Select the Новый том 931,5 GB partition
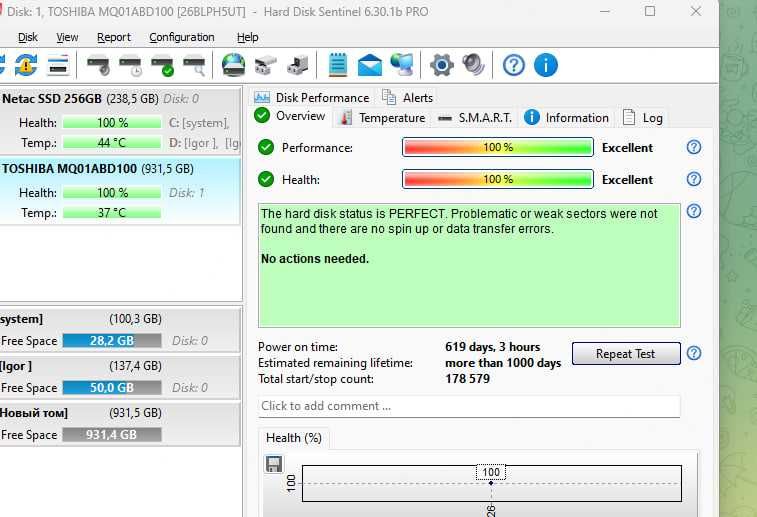This screenshot has height=517, width=757. click(120, 424)
